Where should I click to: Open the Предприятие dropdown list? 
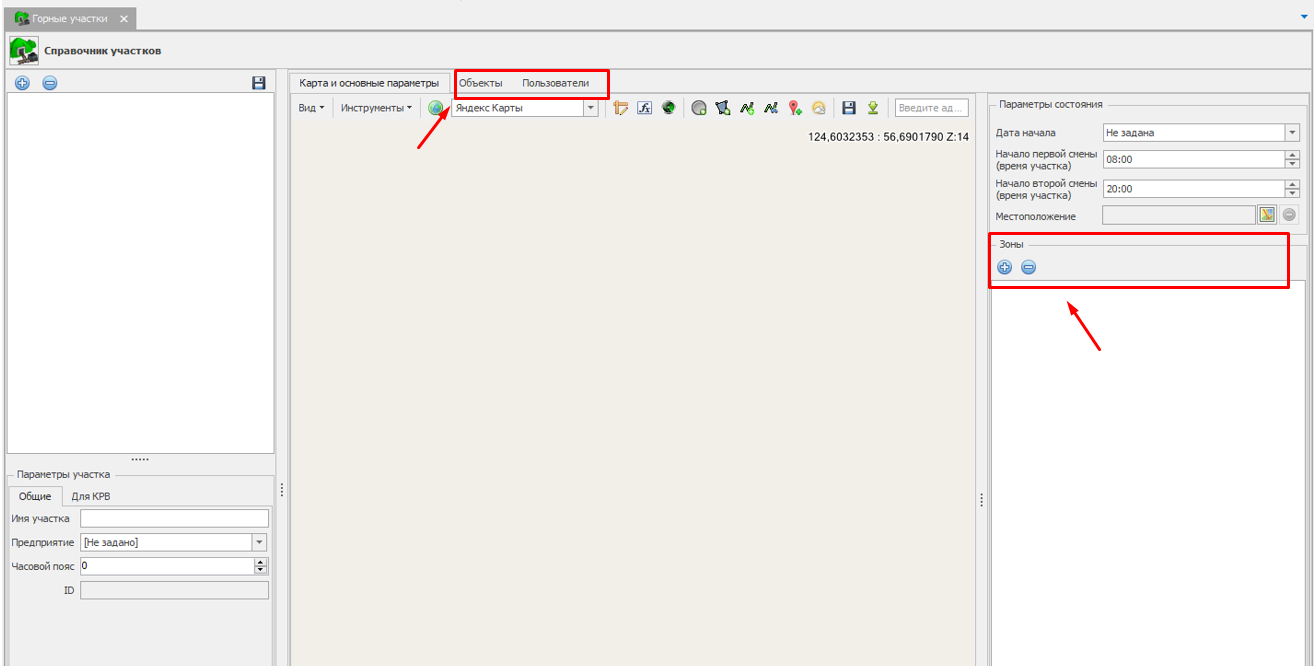[260, 542]
